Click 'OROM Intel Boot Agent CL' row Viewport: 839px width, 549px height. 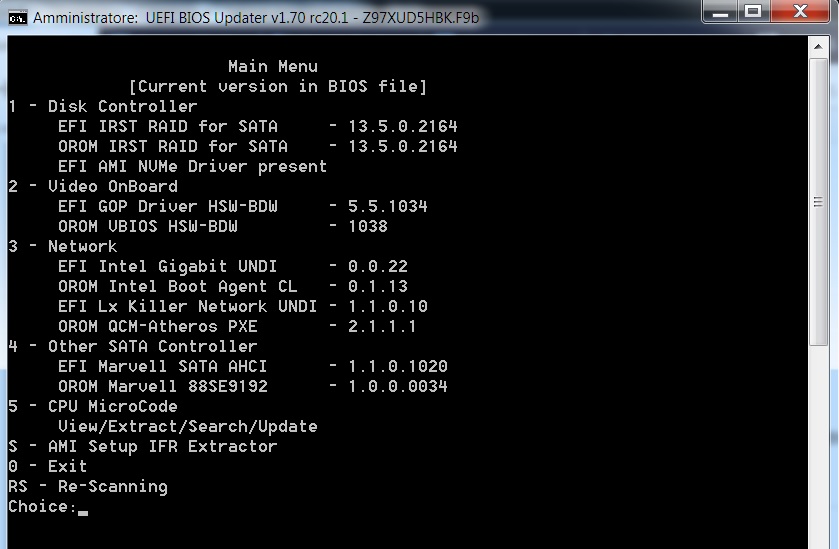(233, 286)
